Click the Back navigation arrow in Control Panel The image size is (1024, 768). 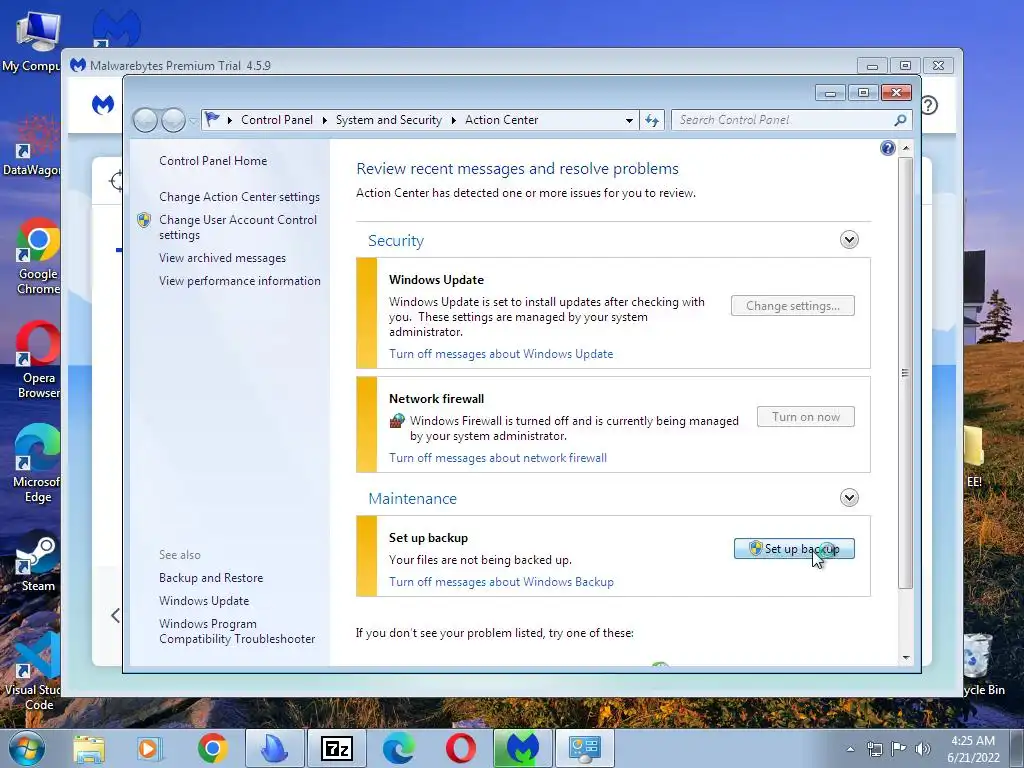pos(145,120)
